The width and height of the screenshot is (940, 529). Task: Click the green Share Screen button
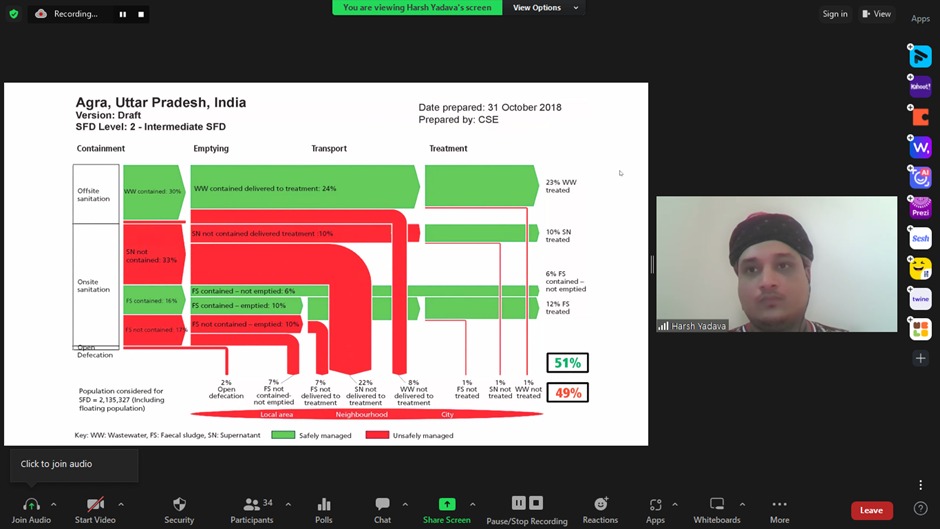pyautogui.click(x=447, y=510)
